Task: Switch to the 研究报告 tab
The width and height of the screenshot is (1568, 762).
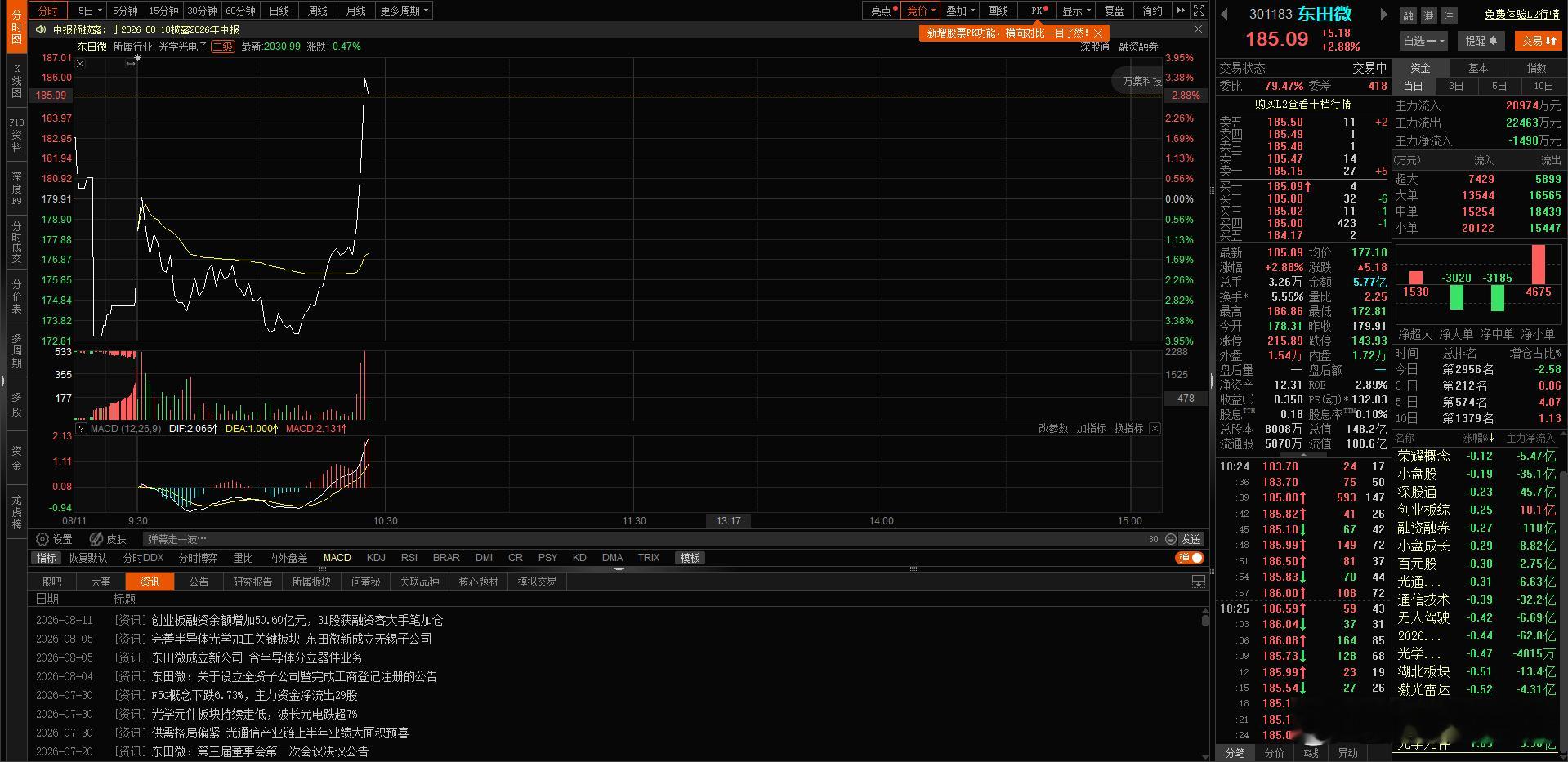Action: click(252, 582)
